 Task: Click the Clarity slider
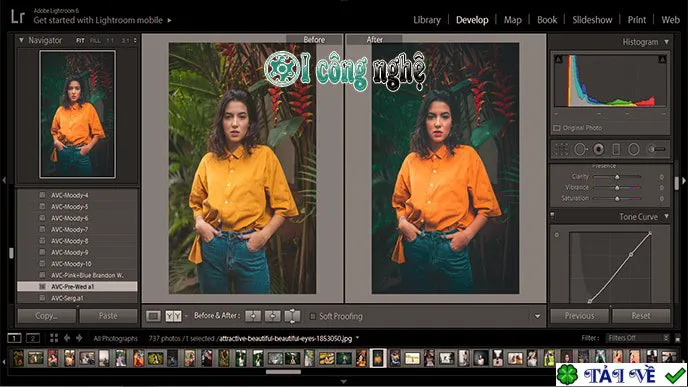click(617, 176)
